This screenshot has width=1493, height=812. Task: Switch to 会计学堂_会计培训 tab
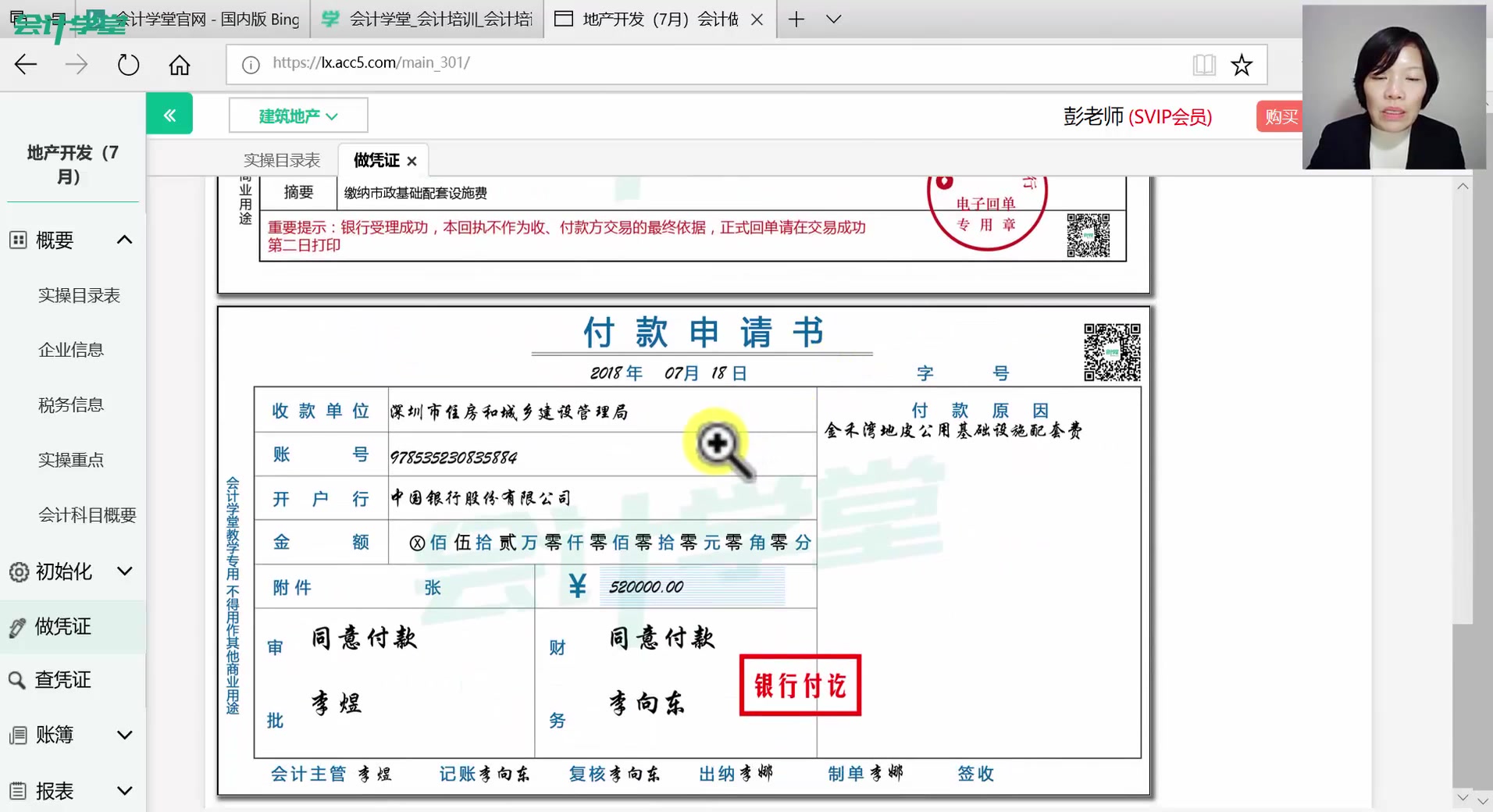[x=427, y=19]
